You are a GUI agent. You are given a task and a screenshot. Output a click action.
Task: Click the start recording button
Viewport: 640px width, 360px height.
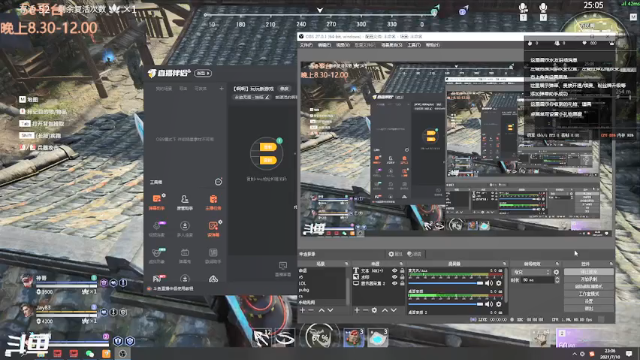(x=589, y=279)
